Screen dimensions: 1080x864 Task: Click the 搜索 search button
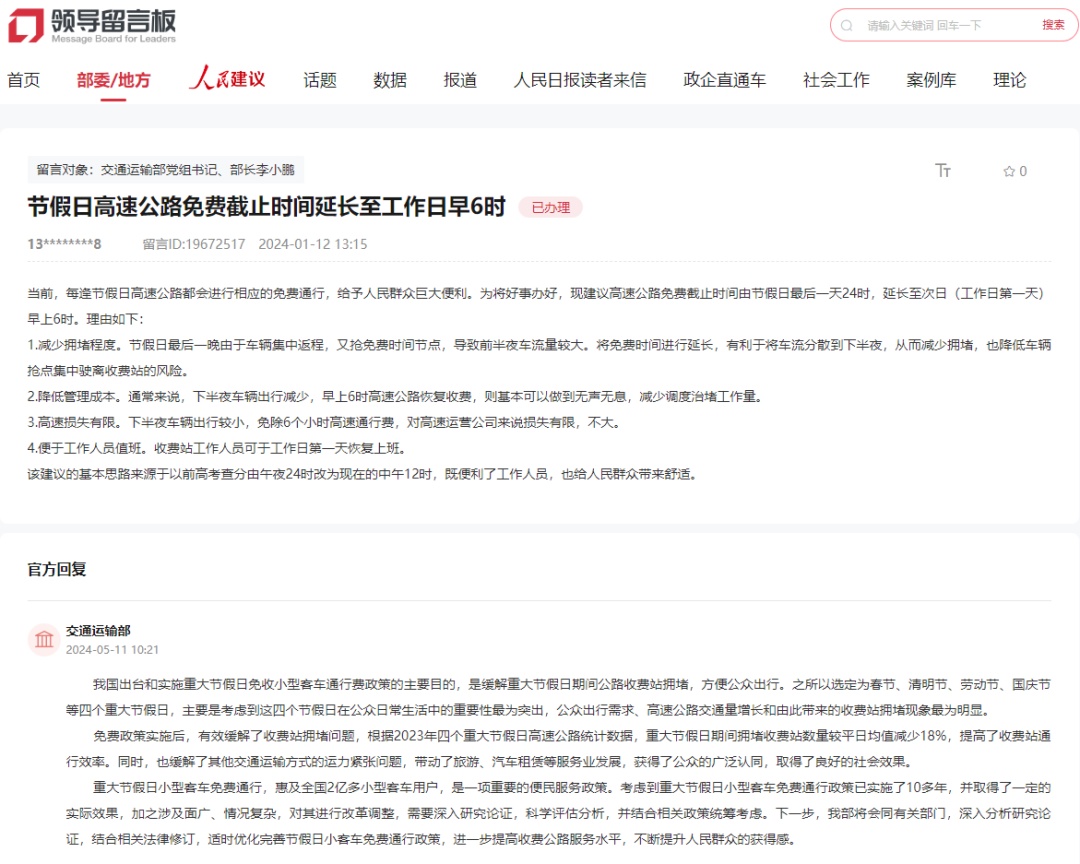[x=1052, y=24]
